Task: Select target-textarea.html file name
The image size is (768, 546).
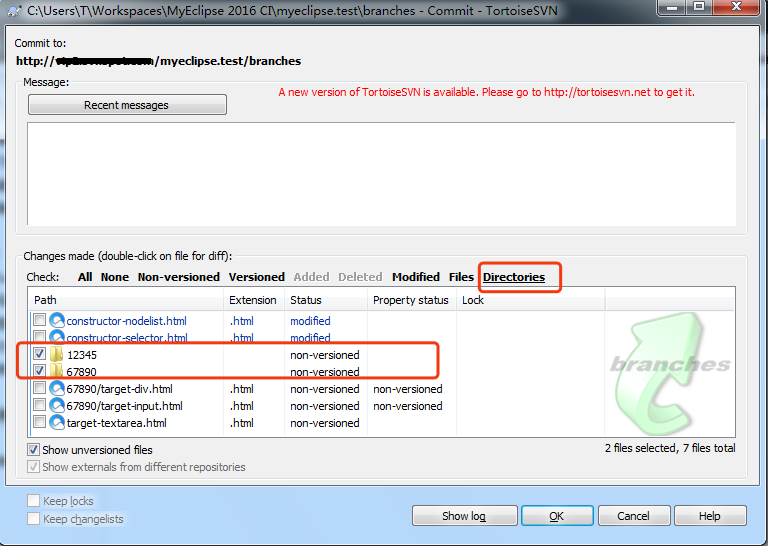Action: coord(117,423)
